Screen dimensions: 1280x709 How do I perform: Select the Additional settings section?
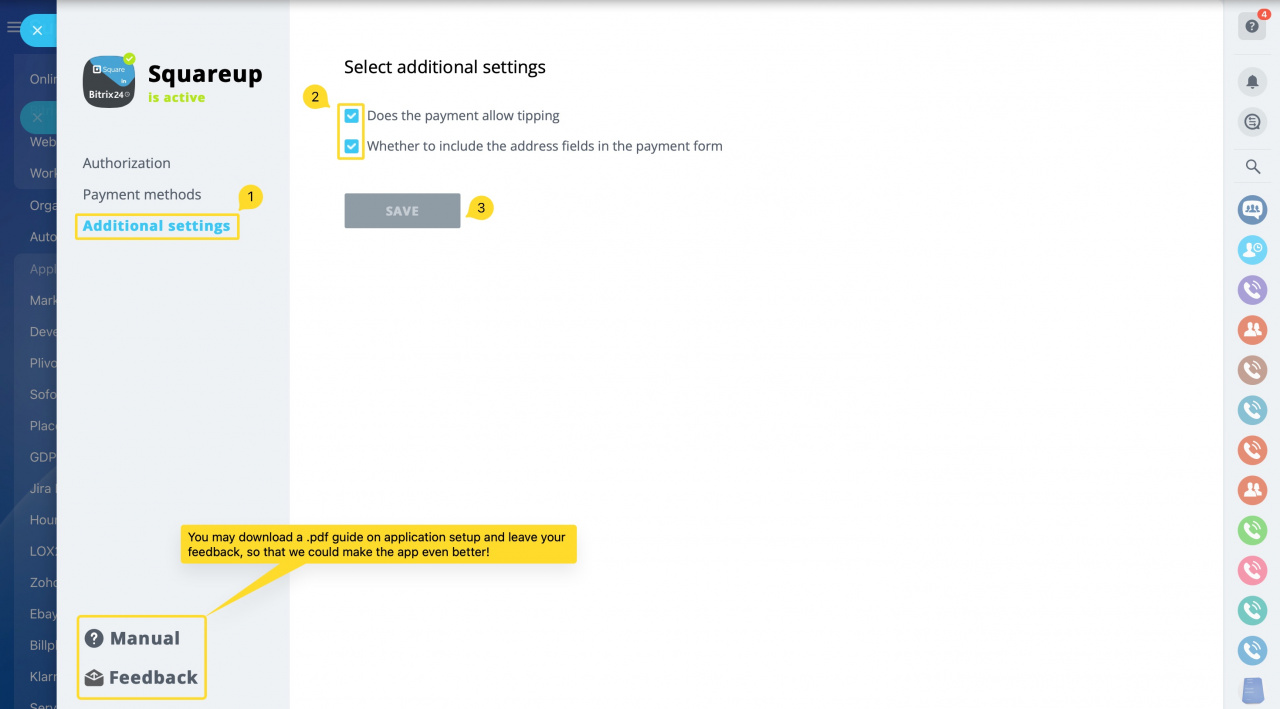156,226
